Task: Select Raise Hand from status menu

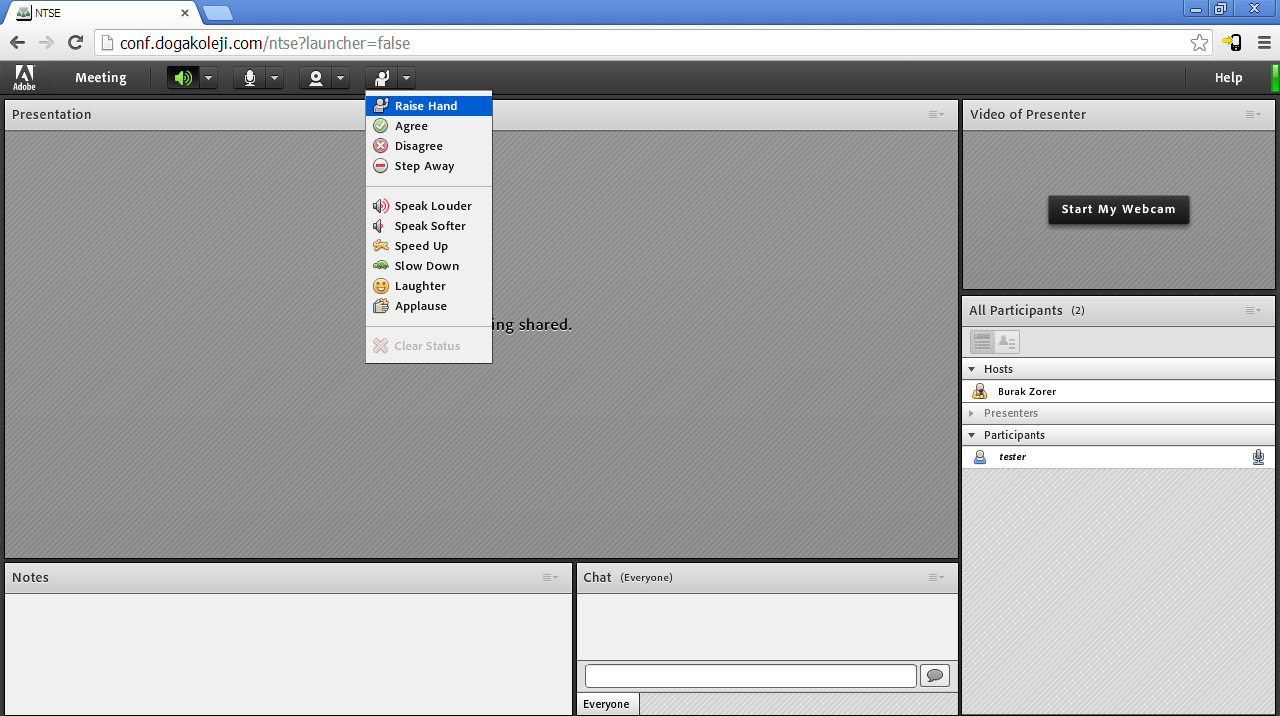Action: [426, 106]
